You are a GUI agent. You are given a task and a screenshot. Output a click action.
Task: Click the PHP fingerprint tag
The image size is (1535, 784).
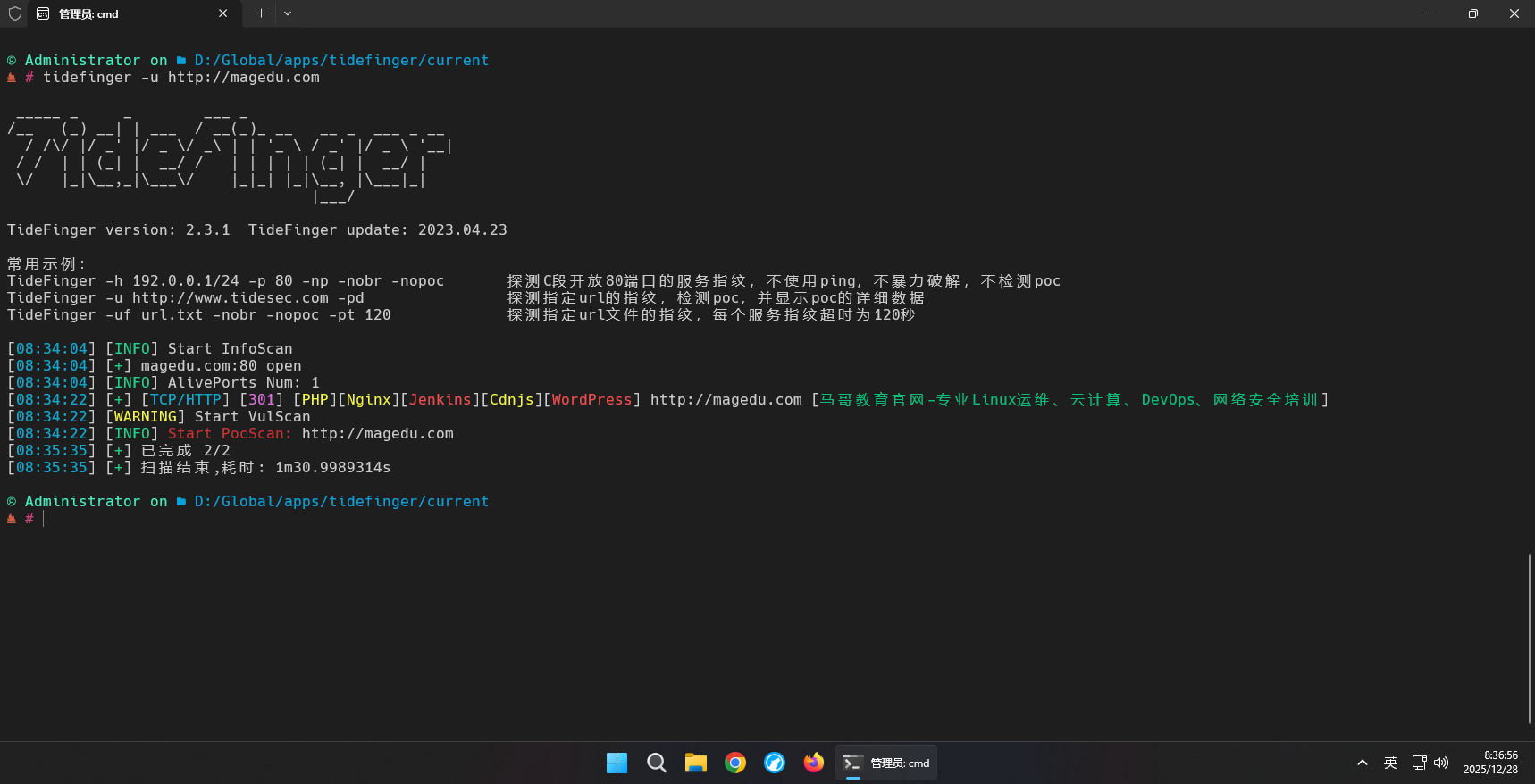coord(315,400)
